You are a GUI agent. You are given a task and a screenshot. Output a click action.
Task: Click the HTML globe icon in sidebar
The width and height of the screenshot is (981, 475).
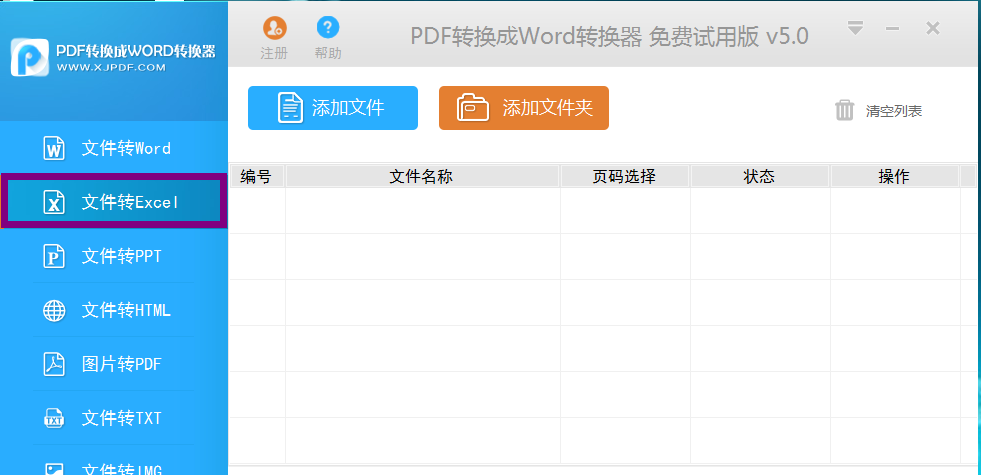(54, 310)
